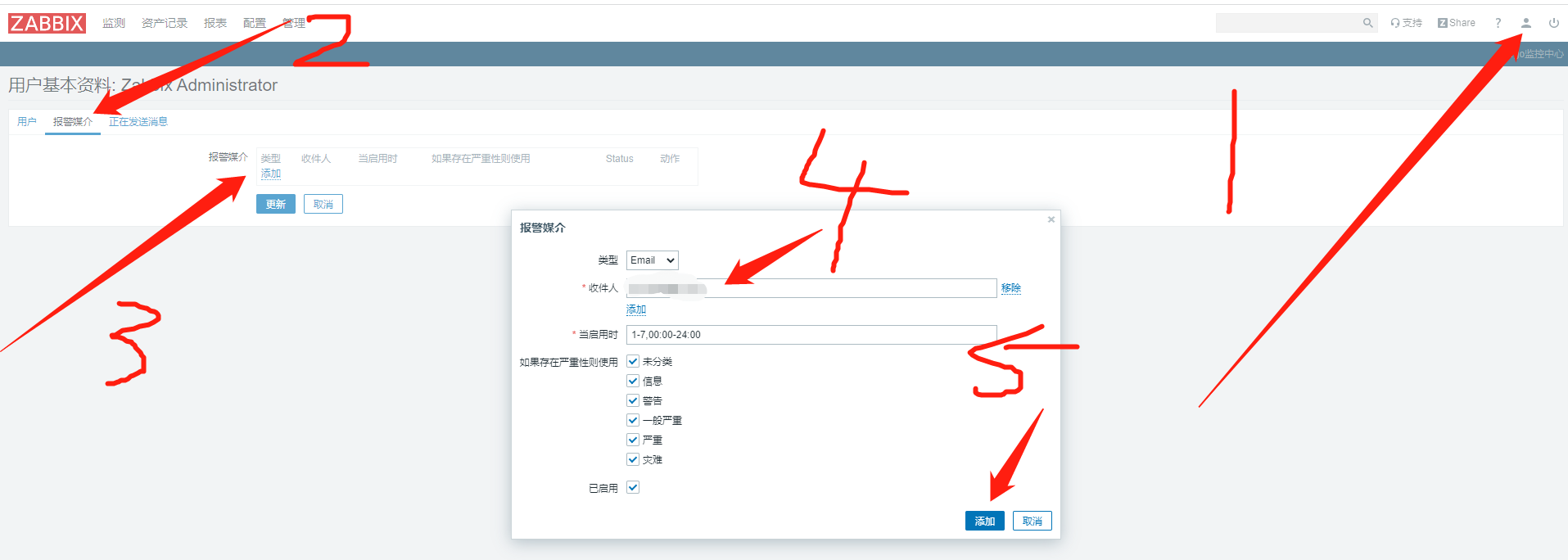Switch to the 报警媒介 tab
Viewport: 1568px width, 560px height.
pos(73,122)
